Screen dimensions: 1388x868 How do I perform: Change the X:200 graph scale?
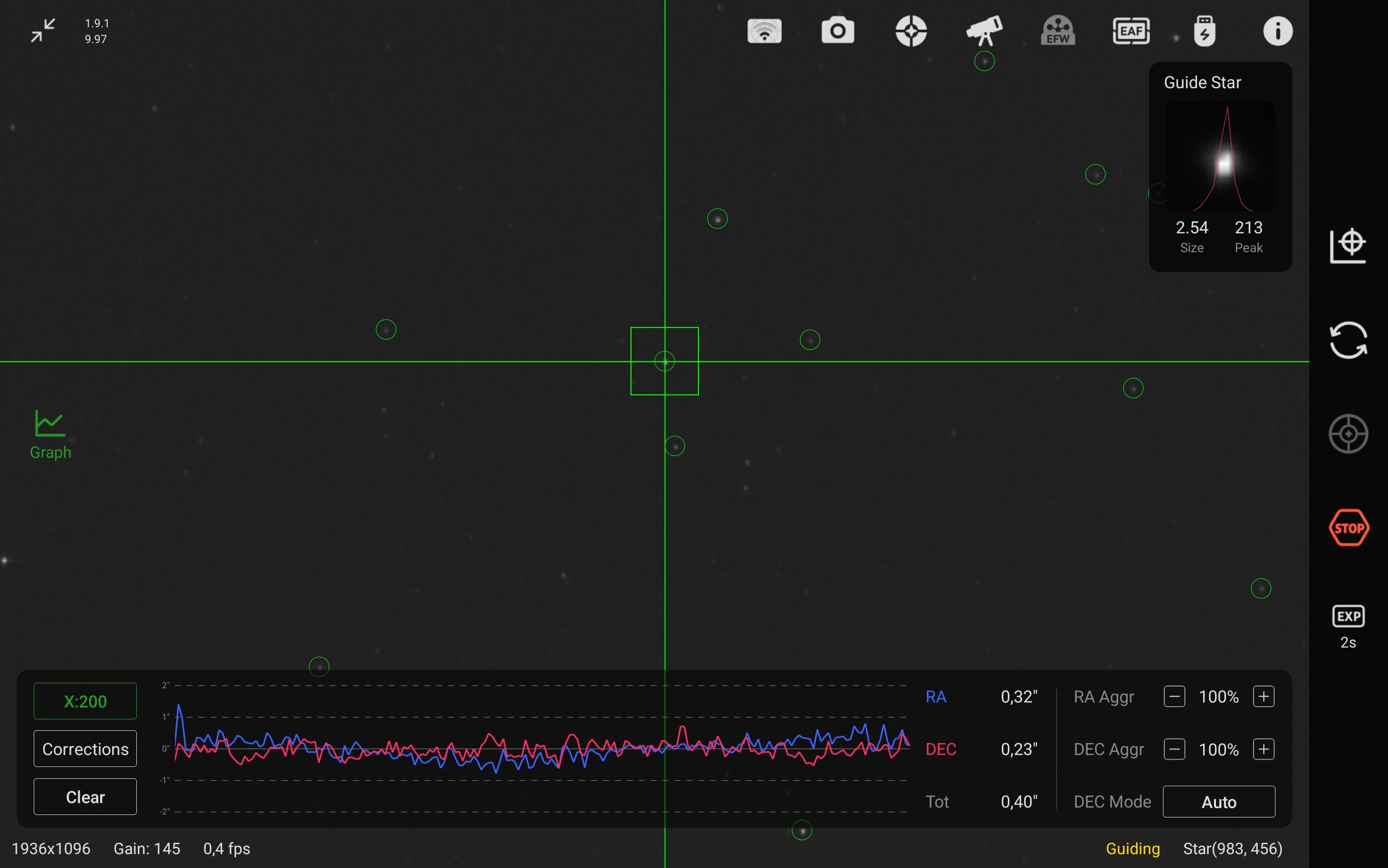(x=85, y=701)
